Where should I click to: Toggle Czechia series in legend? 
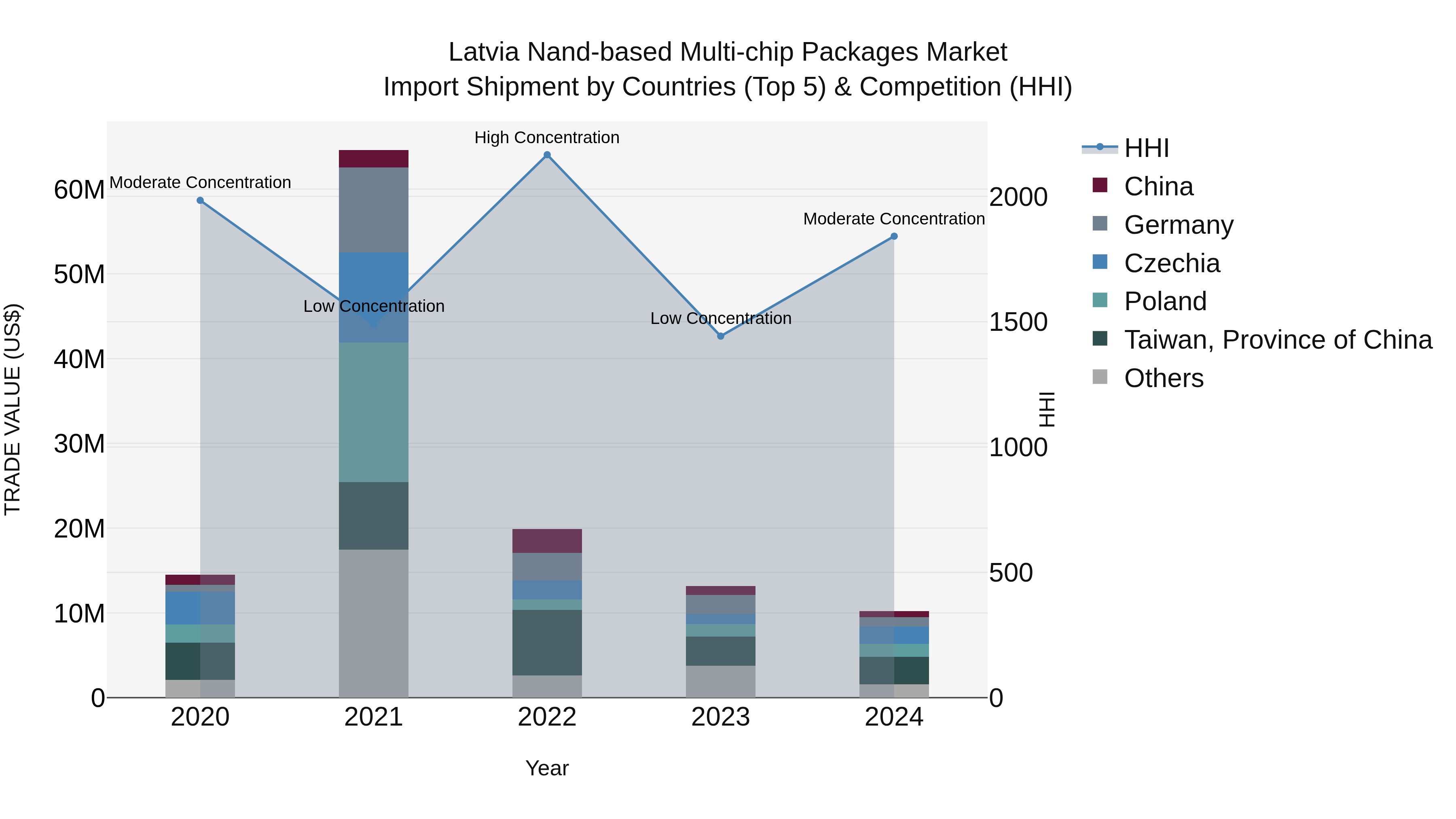coord(1156,263)
